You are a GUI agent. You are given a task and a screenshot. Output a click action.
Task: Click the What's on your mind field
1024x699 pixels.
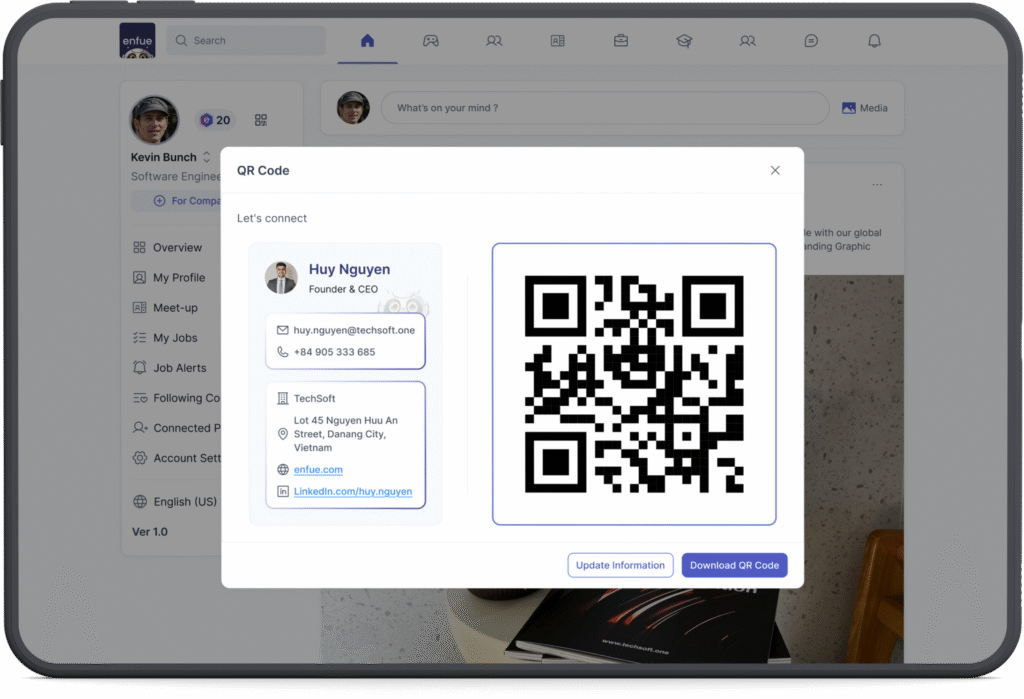click(x=604, y=108)
